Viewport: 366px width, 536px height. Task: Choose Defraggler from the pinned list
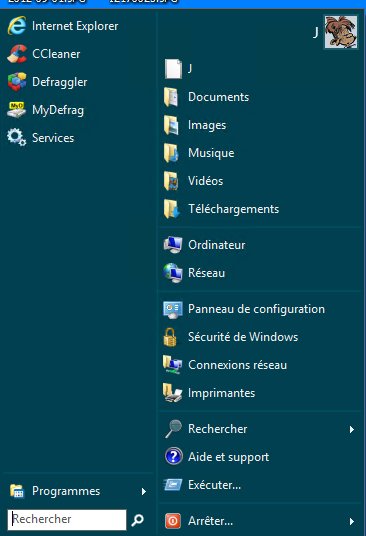click(x=79, y=82)
